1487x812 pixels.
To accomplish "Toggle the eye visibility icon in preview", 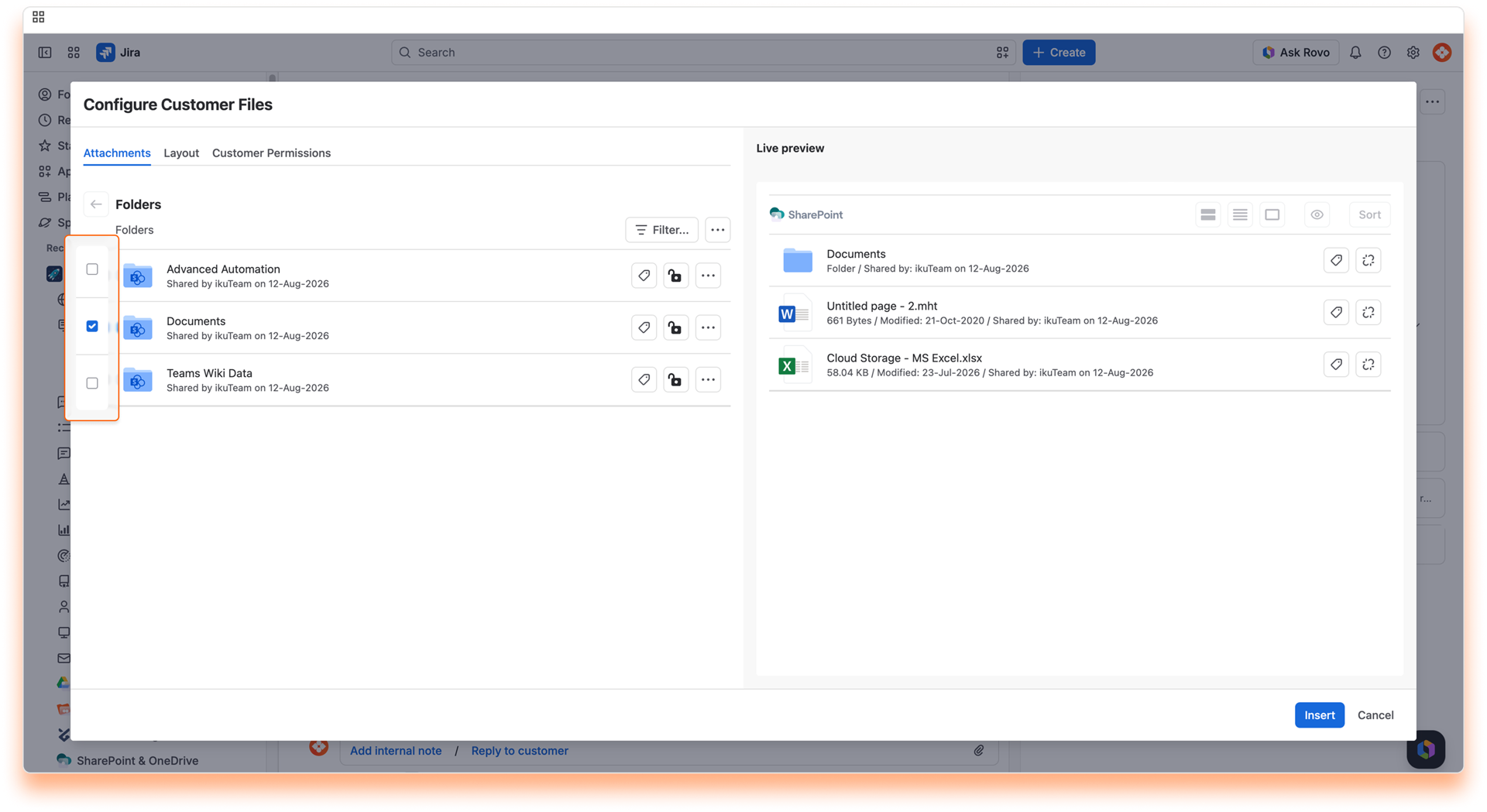I will 1317,214.
